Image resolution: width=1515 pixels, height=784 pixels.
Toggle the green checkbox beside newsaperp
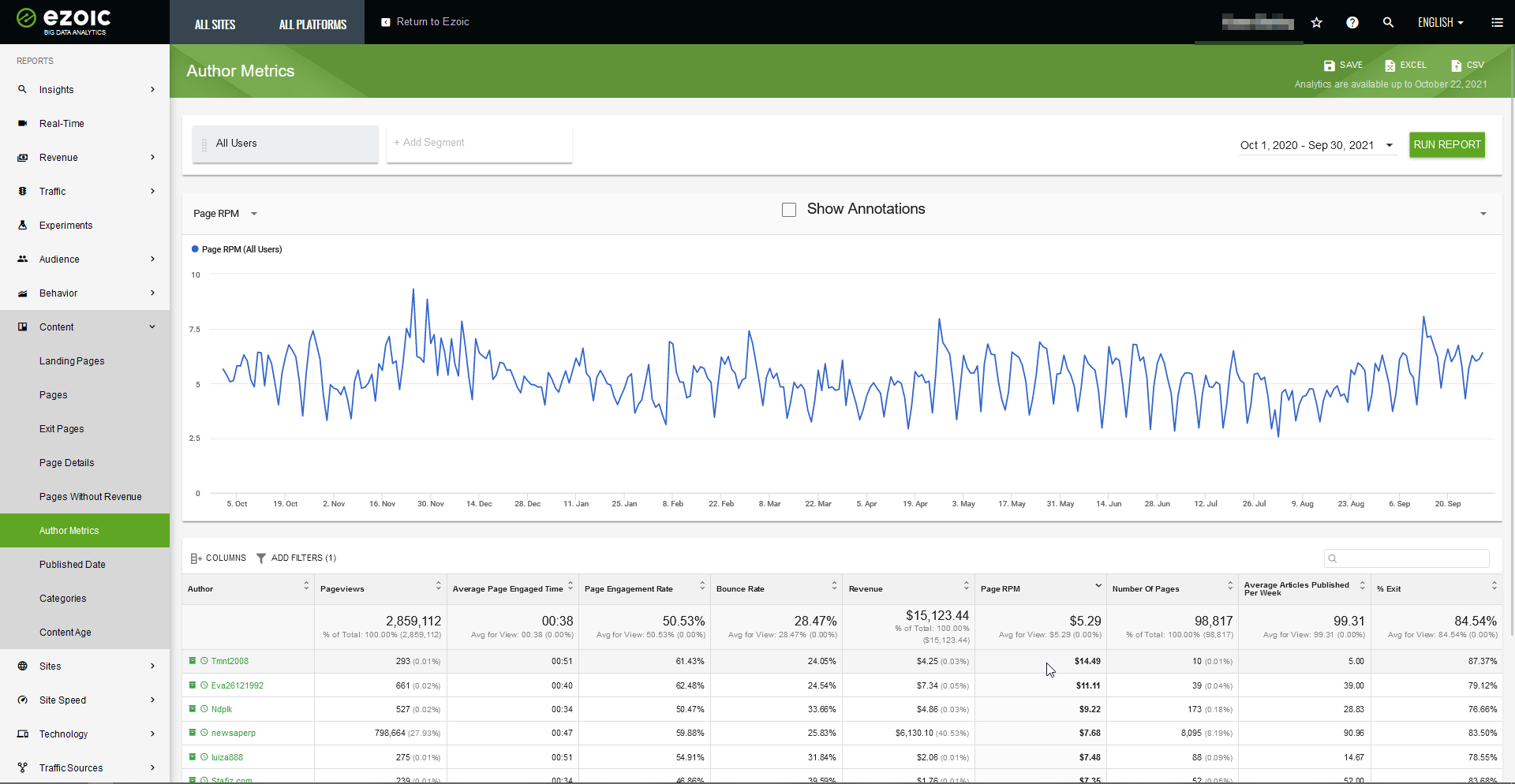(193, 733)
